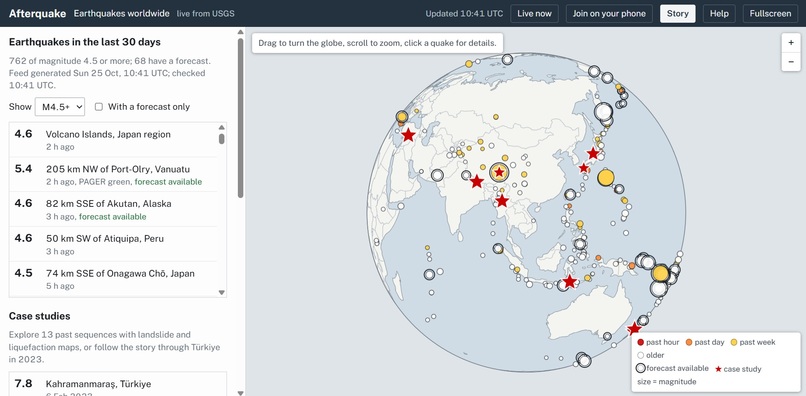Click the 'Updated 10:41 UTC' status text
This screenshot has height=396, width=806.
(464, 14)
